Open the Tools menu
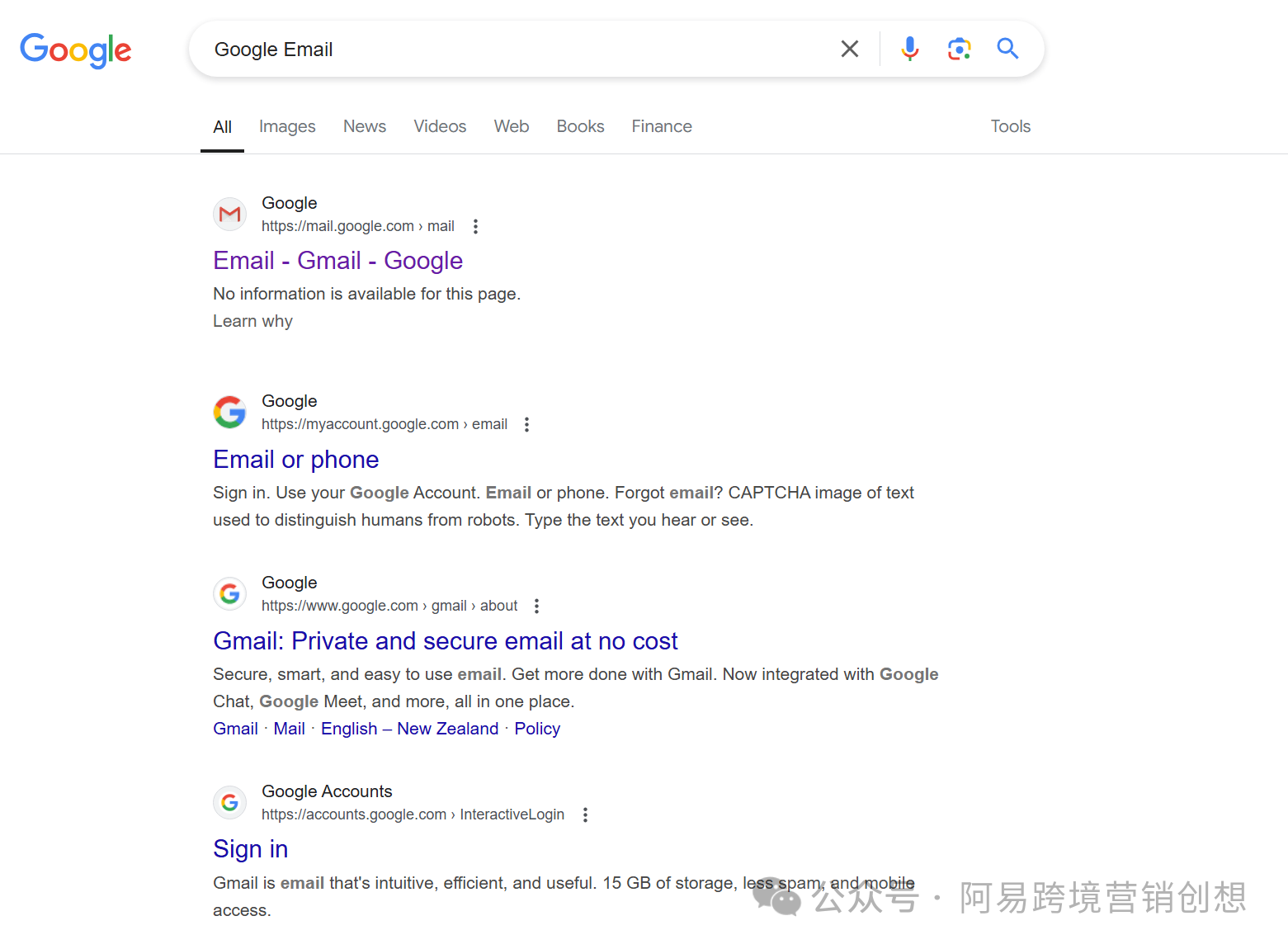The width and height of the screenshot is (1288, 949). click(1010, 126)
